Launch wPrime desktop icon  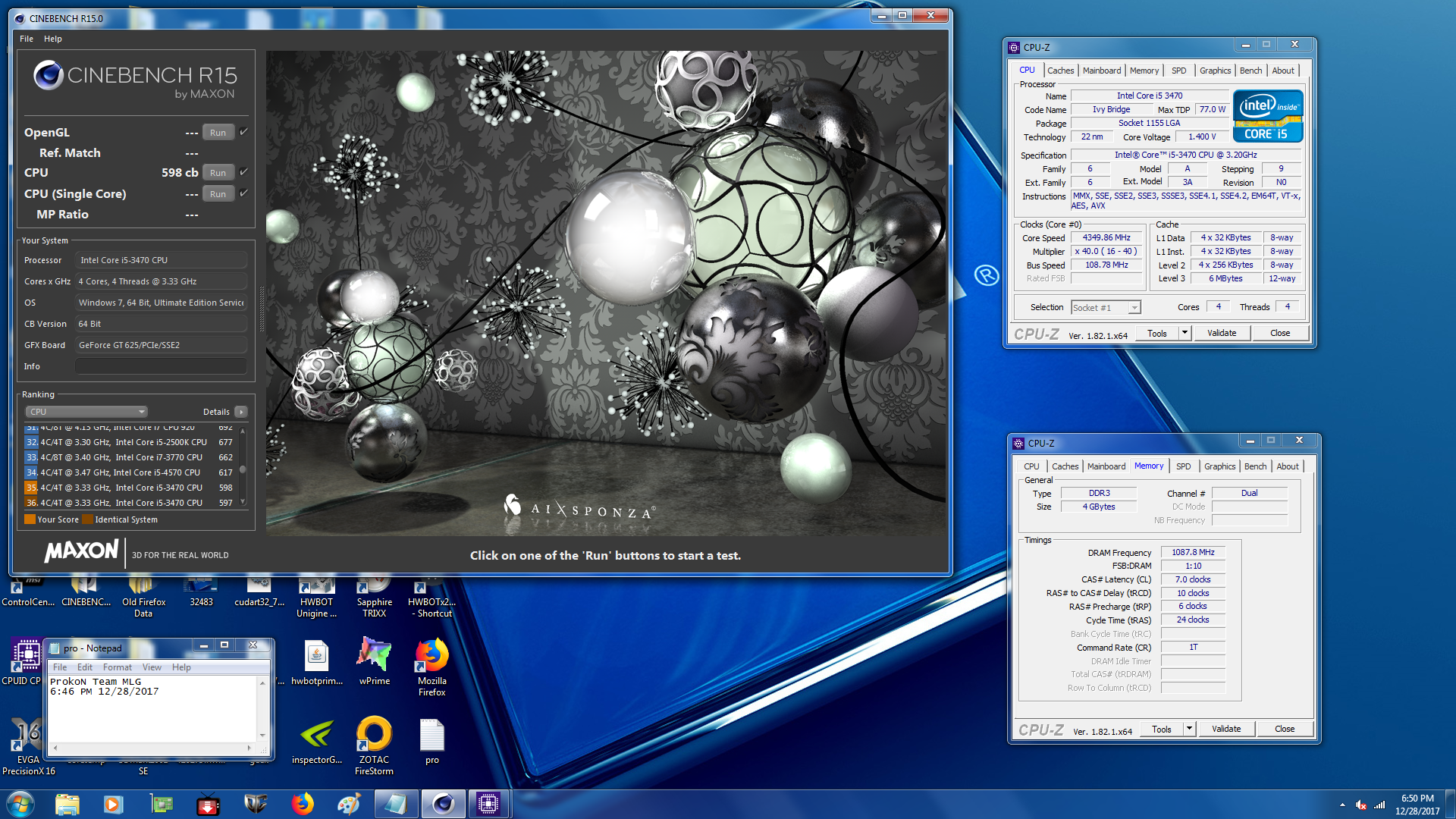(375, 661)
